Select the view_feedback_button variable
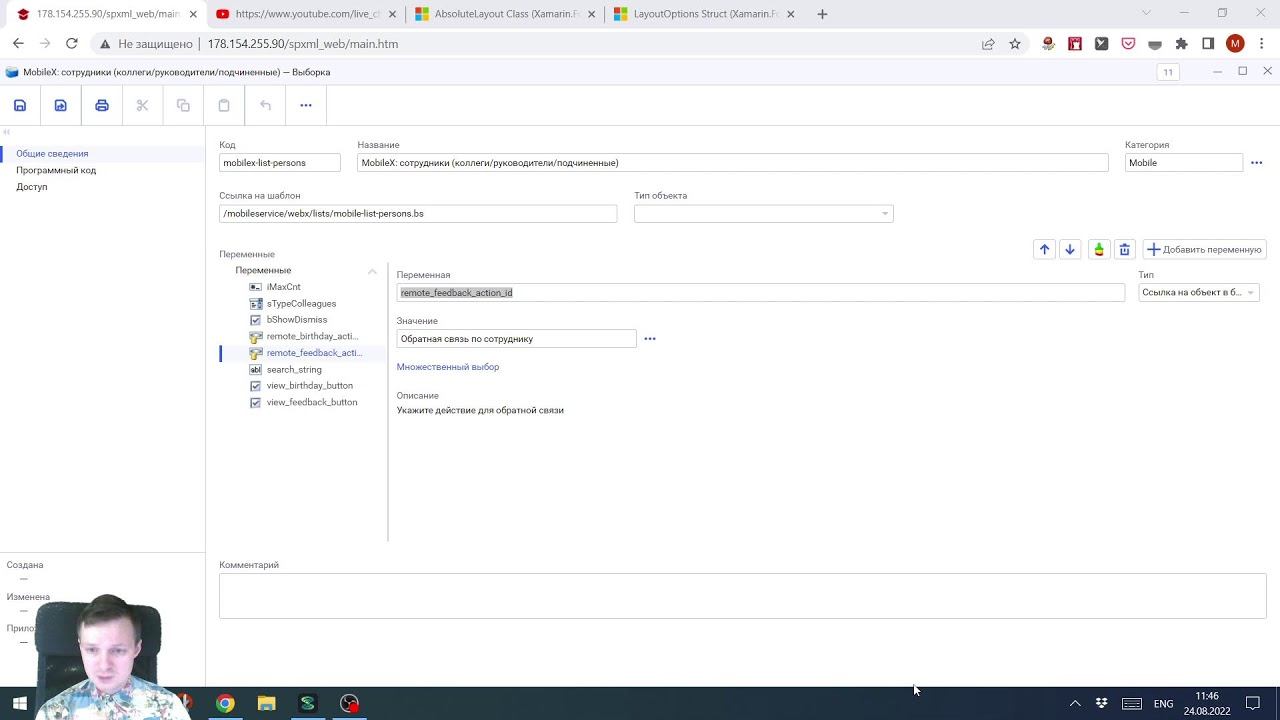 pyautogui.click(x=312, y=403)
